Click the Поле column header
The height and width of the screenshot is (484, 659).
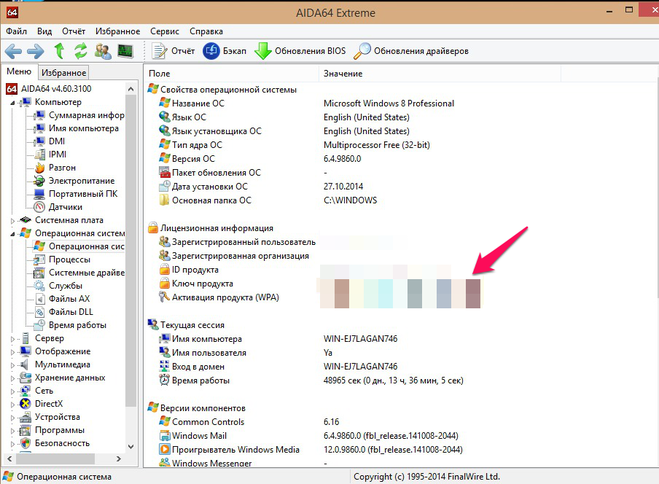(x=232, y=74)
